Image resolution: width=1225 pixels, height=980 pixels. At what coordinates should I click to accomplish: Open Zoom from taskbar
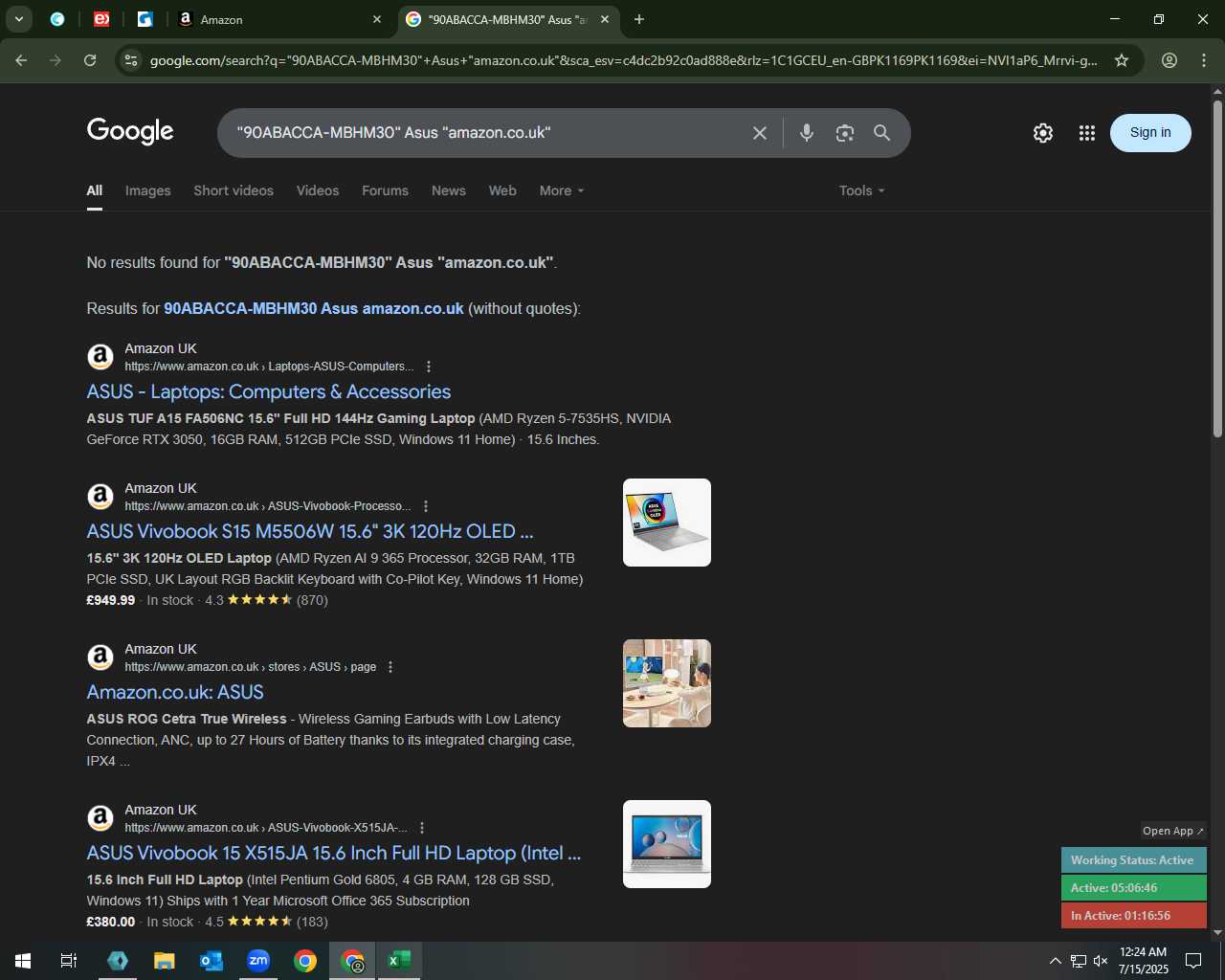tap(258, 961)
